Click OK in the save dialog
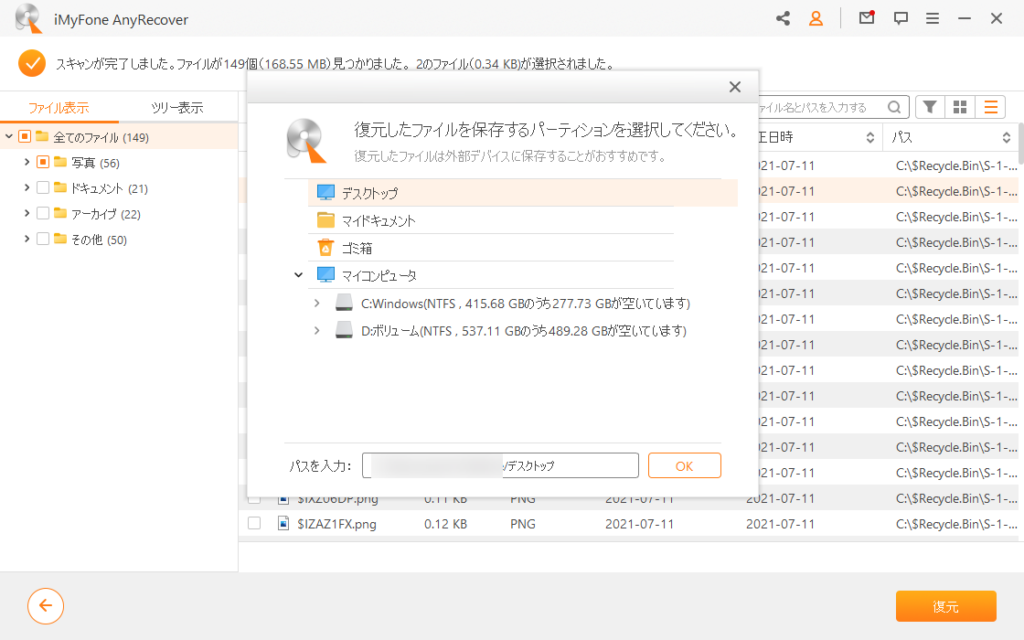1024x640 pixels. (x=684, y=466)
